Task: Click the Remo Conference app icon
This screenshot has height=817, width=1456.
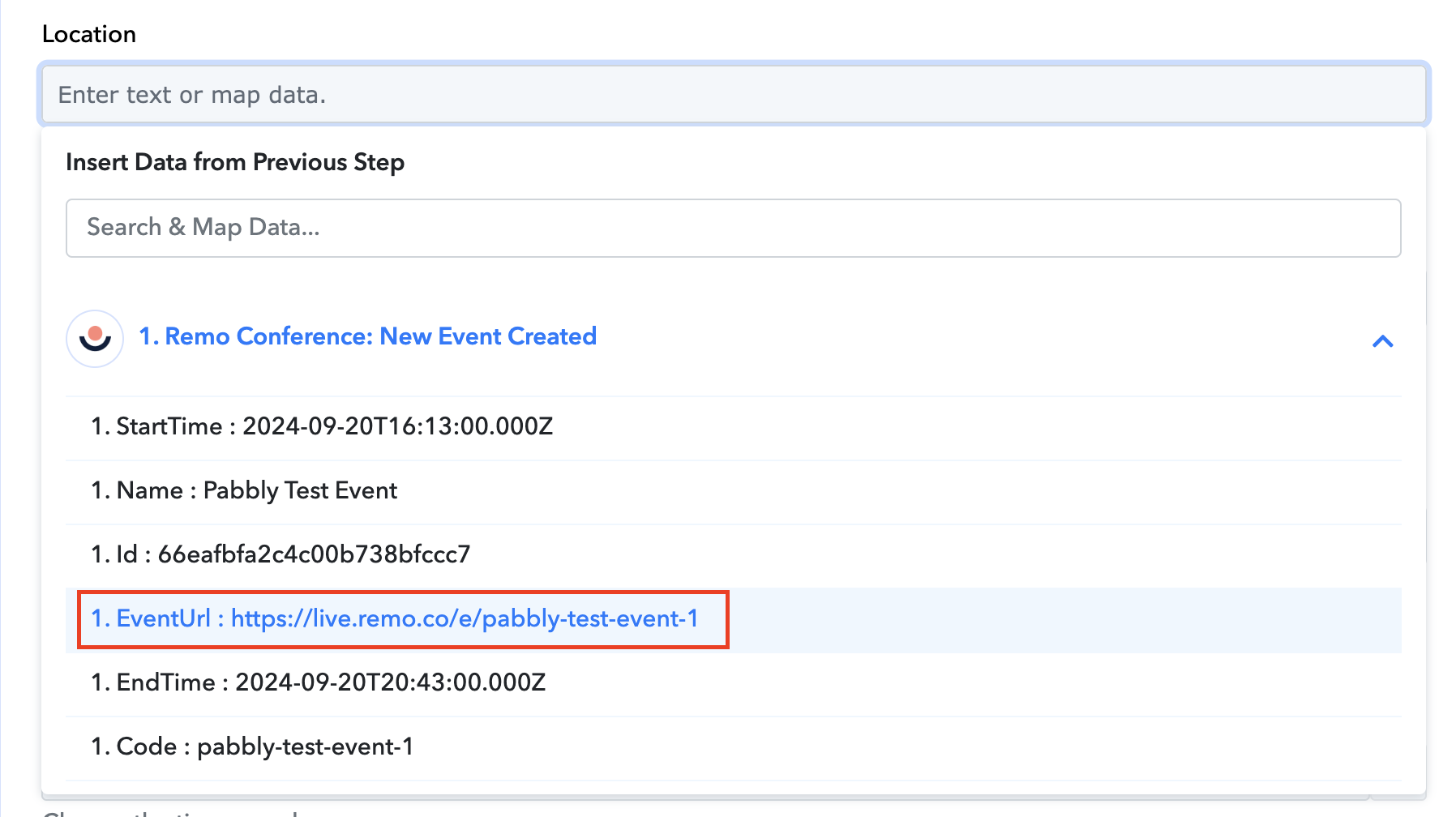Action: click(95, 339)
